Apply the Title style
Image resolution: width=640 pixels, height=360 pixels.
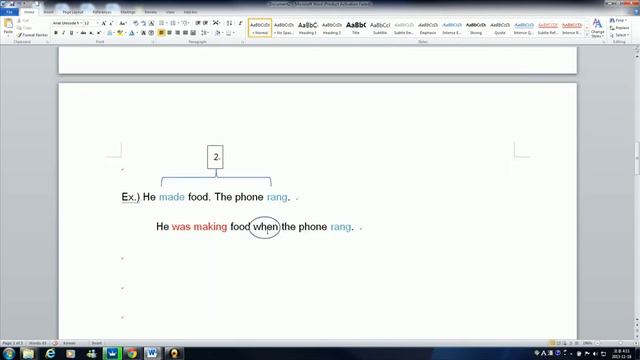[356, 28]
